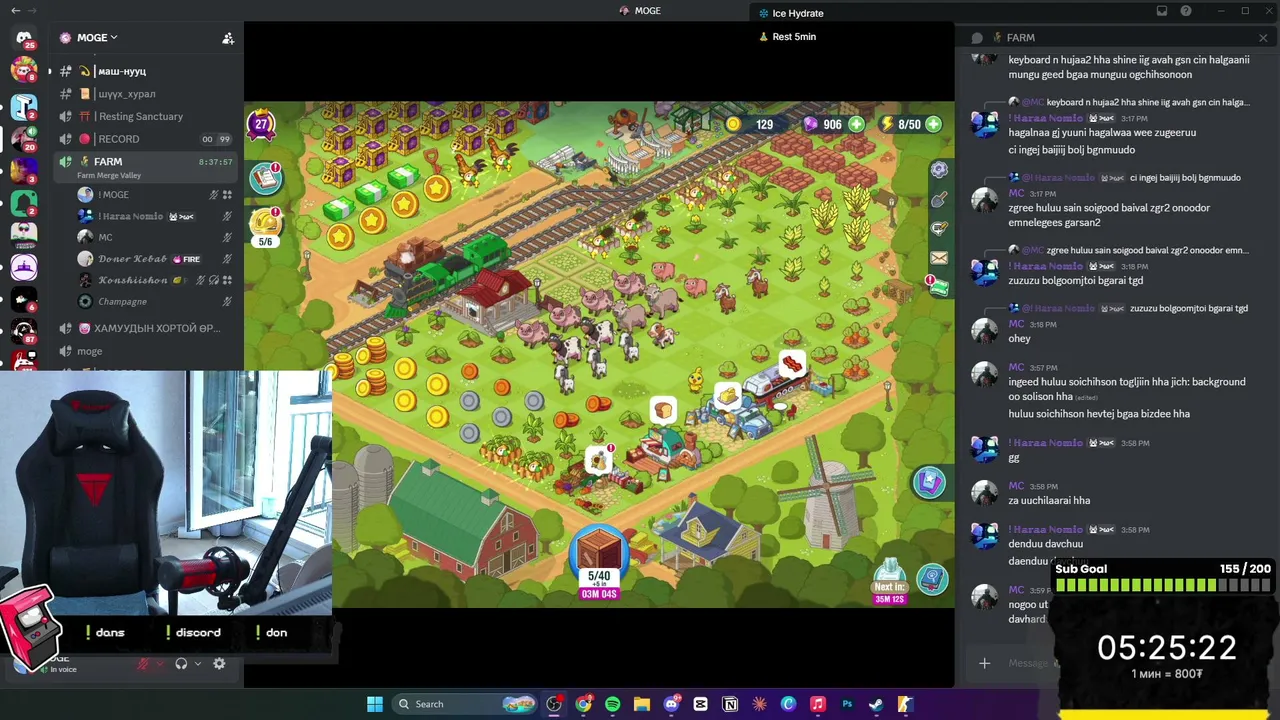Open Apple Music from the taskbar
This screenshot has height=720, width=1280.
(x=817, y=704)
